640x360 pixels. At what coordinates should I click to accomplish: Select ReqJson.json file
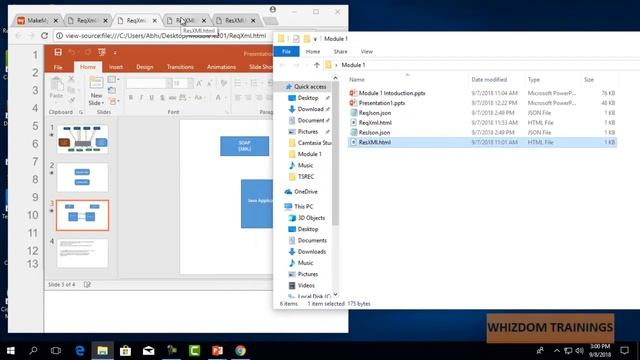tap(375, 113)
